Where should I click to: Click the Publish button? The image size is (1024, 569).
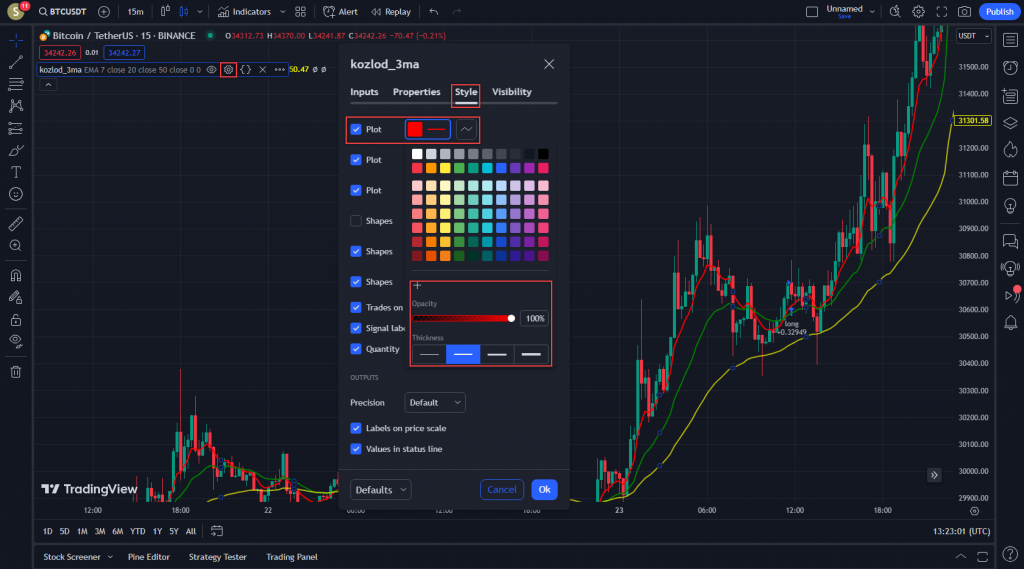999,12
